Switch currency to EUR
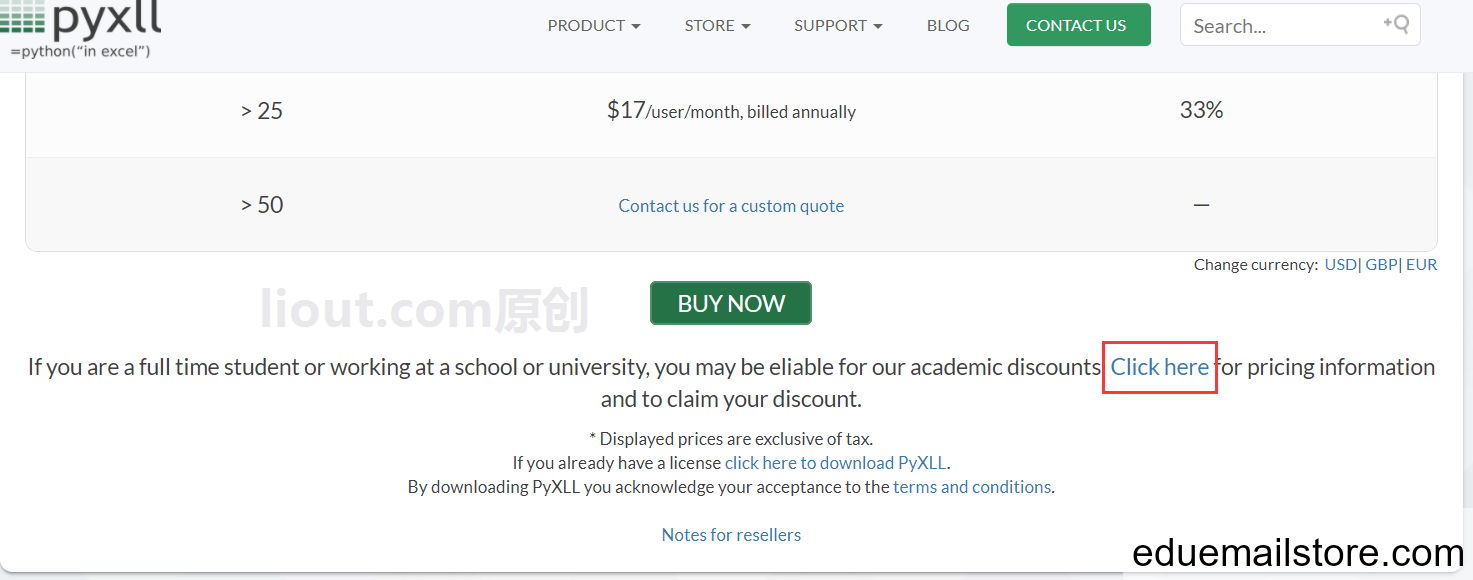This screenshot has height=580, width=1473. pyautogui.click(x=1421, y=265)
